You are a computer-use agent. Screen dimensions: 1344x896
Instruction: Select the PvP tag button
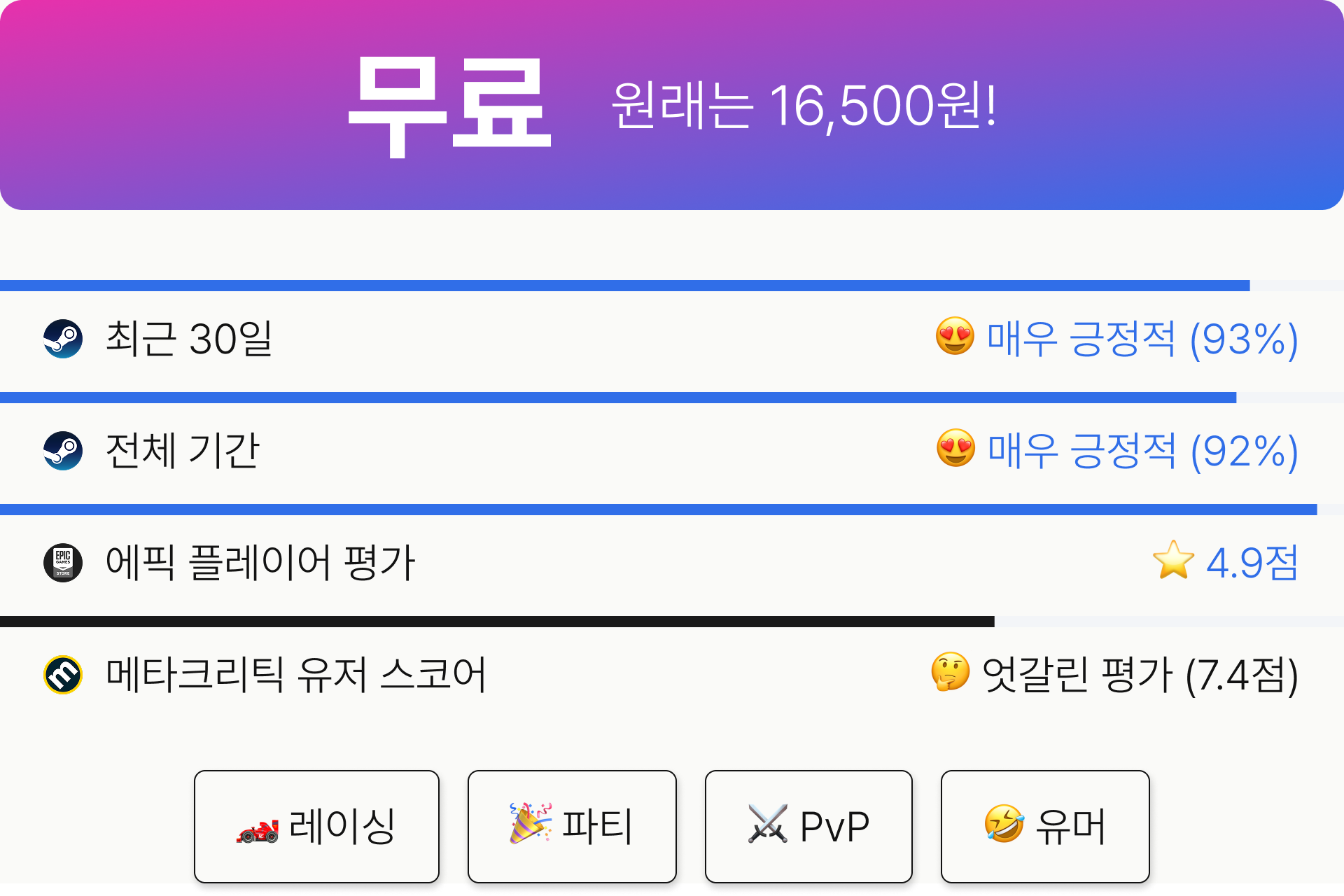(x=808, y=827)
